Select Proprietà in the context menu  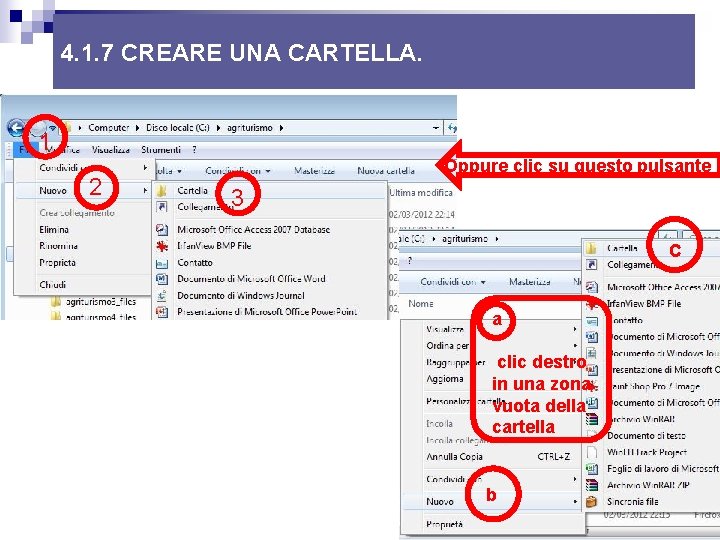click(x=444, y=524)
